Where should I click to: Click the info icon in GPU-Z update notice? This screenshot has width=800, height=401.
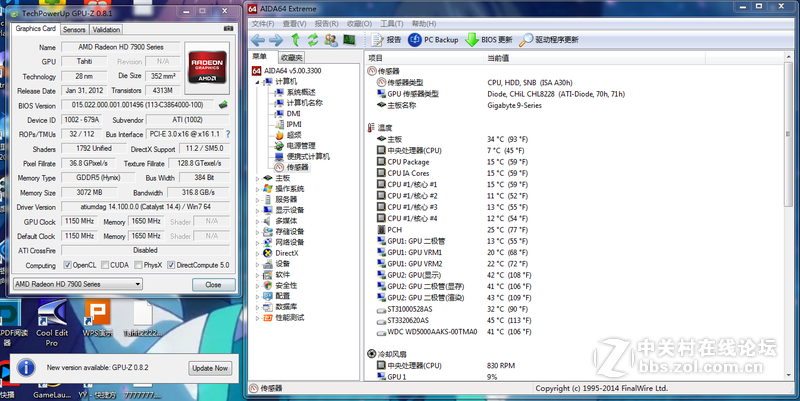pyautogui.click(x=26, y=367)
